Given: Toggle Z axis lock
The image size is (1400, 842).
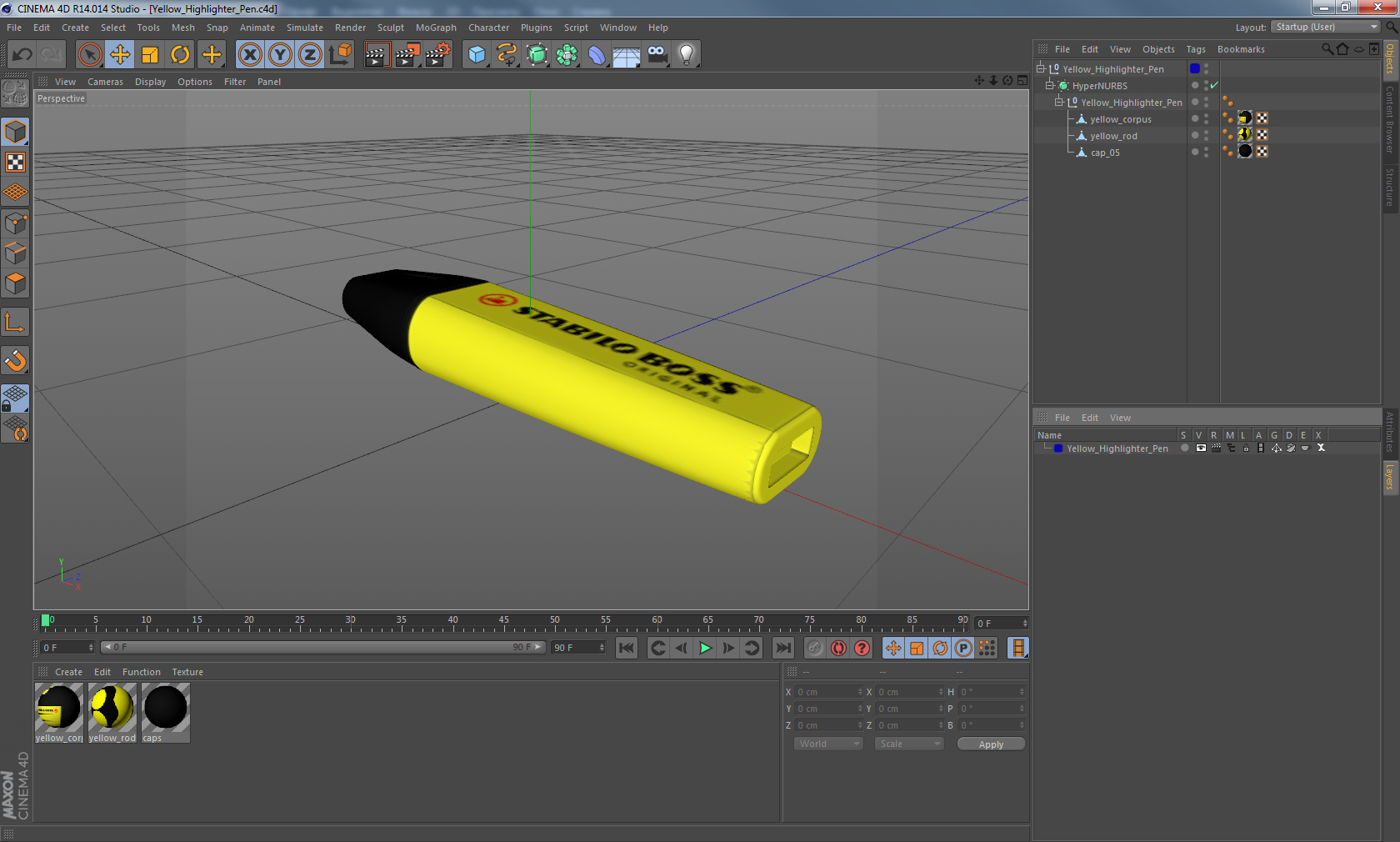Looking at the screenshot, I should coord(310,55).
